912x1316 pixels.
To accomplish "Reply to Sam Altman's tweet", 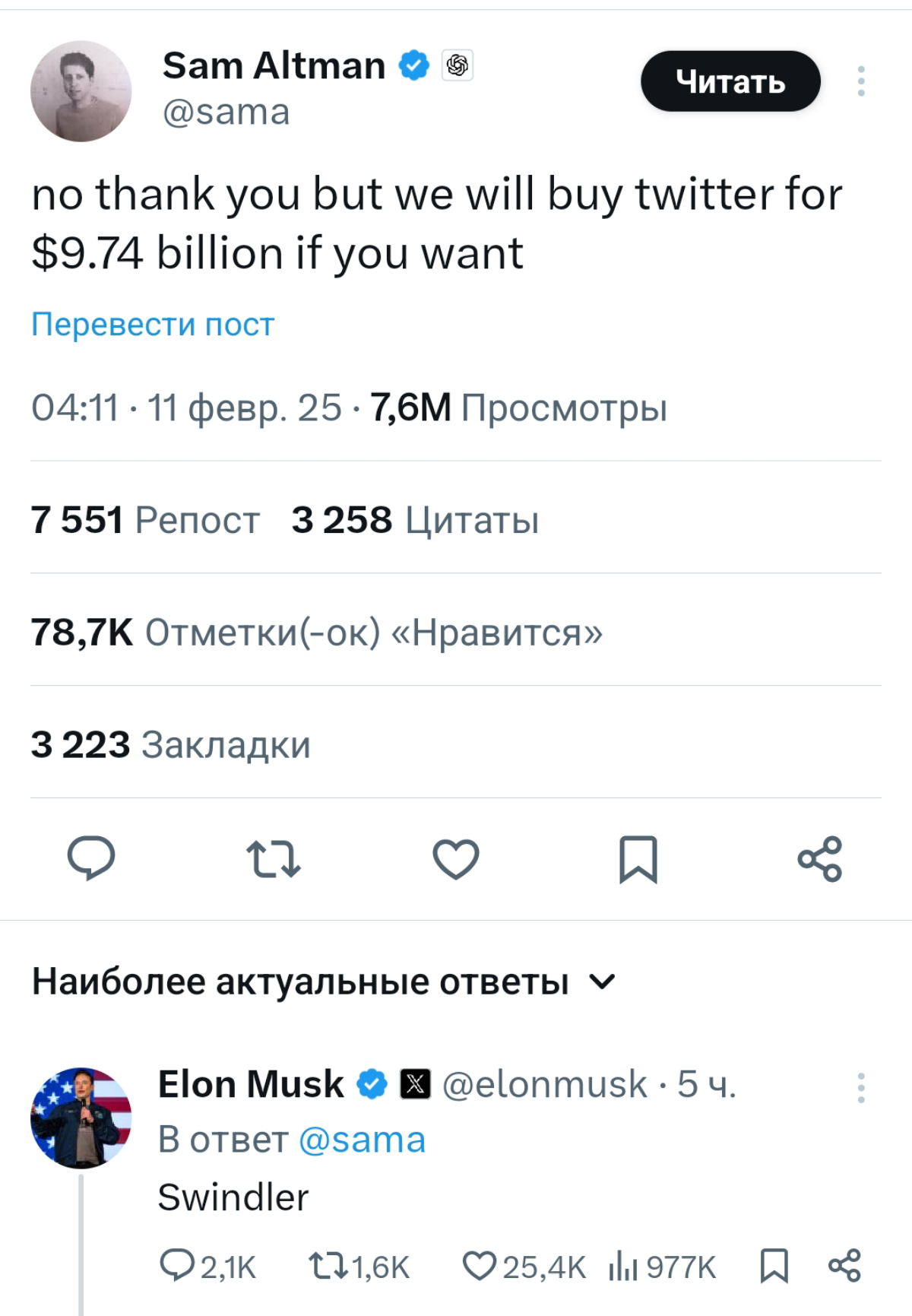I will click(90, 860).
